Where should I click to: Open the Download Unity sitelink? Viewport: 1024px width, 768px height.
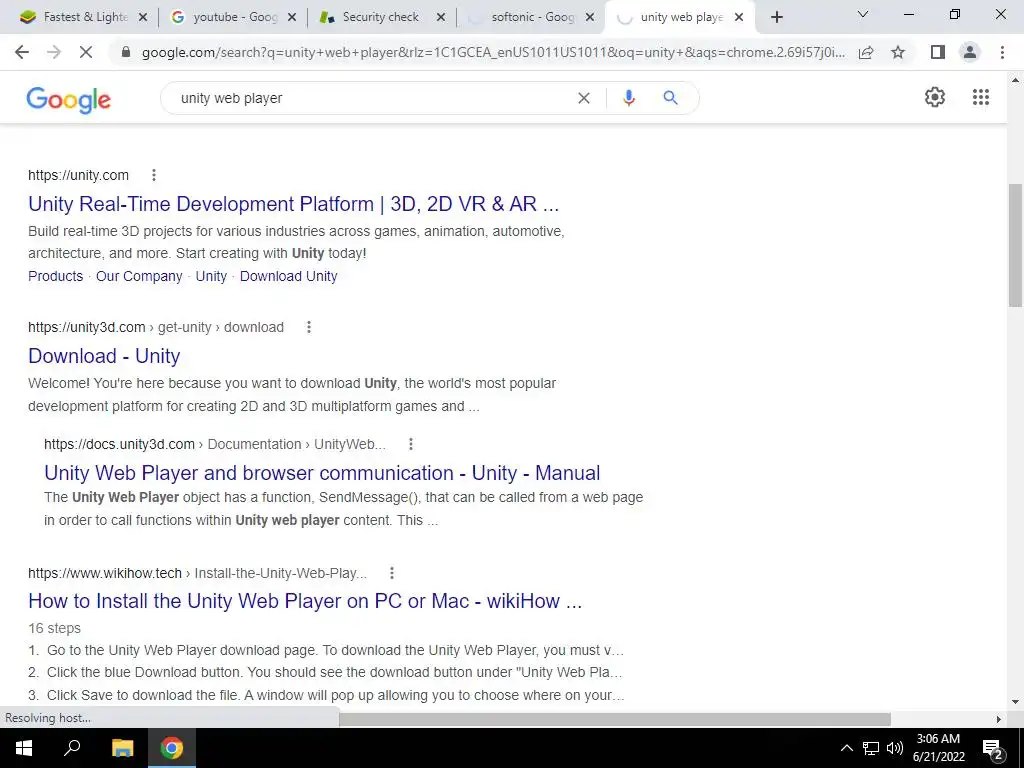(289, 276)
